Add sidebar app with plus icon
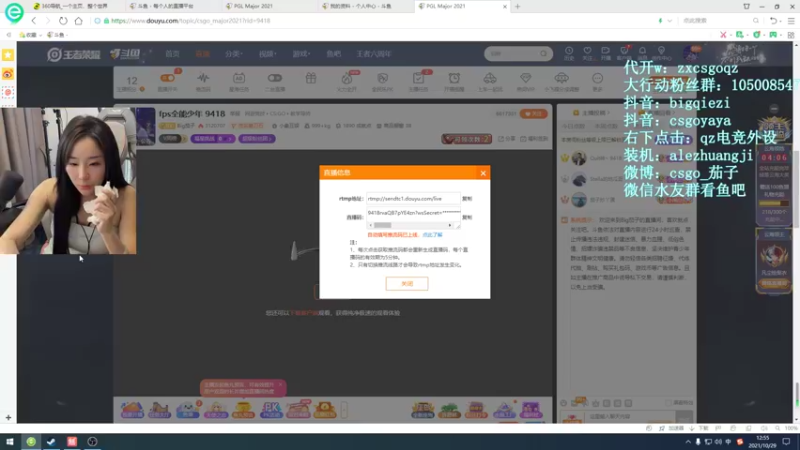This screenshot has width=800, height=450. coord(8,417)
